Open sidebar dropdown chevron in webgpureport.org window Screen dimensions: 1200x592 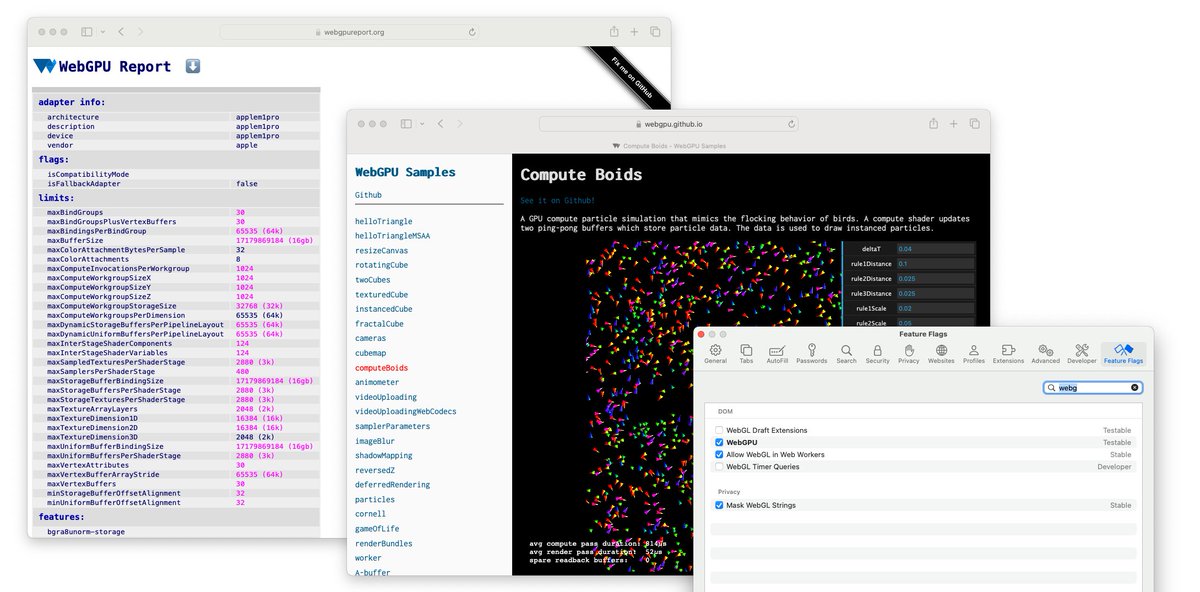click(103, 32)
